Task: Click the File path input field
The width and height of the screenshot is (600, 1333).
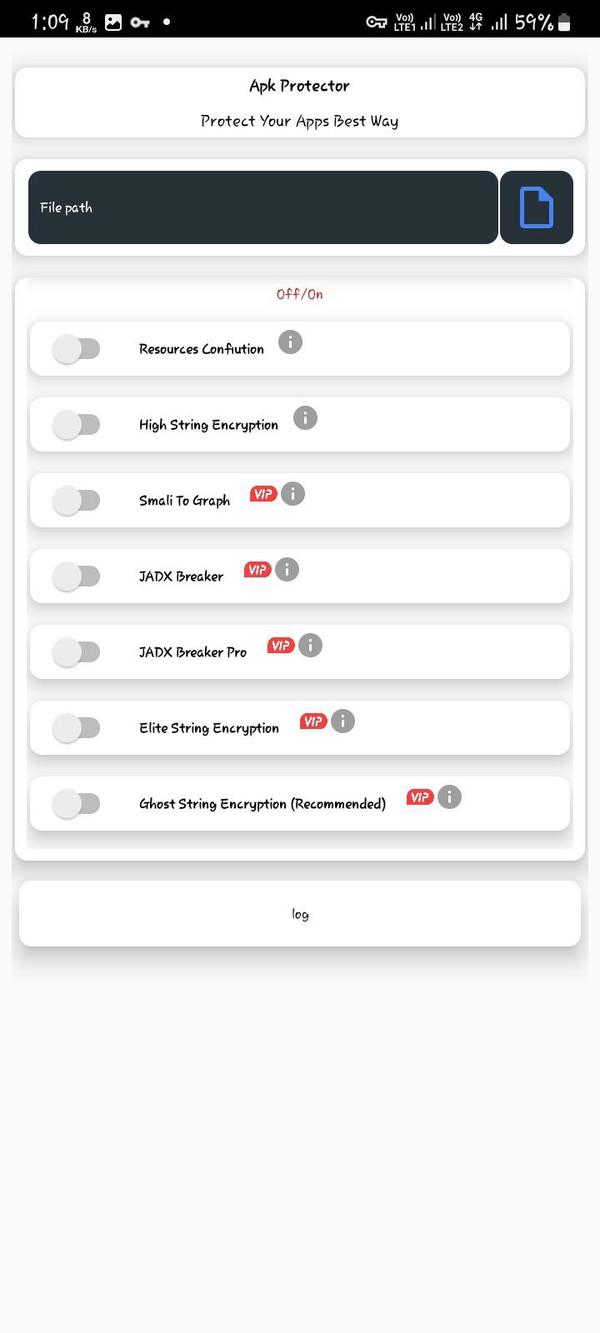Action: 260,206
